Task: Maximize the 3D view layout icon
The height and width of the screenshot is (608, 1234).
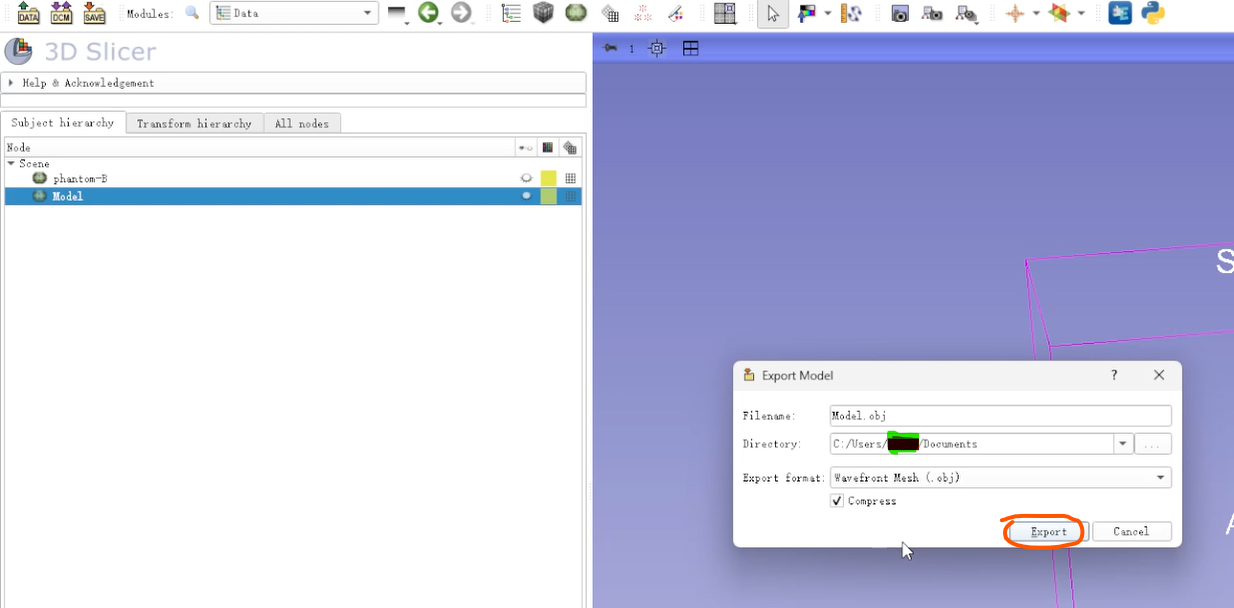Action: click(x=690, y=47)
